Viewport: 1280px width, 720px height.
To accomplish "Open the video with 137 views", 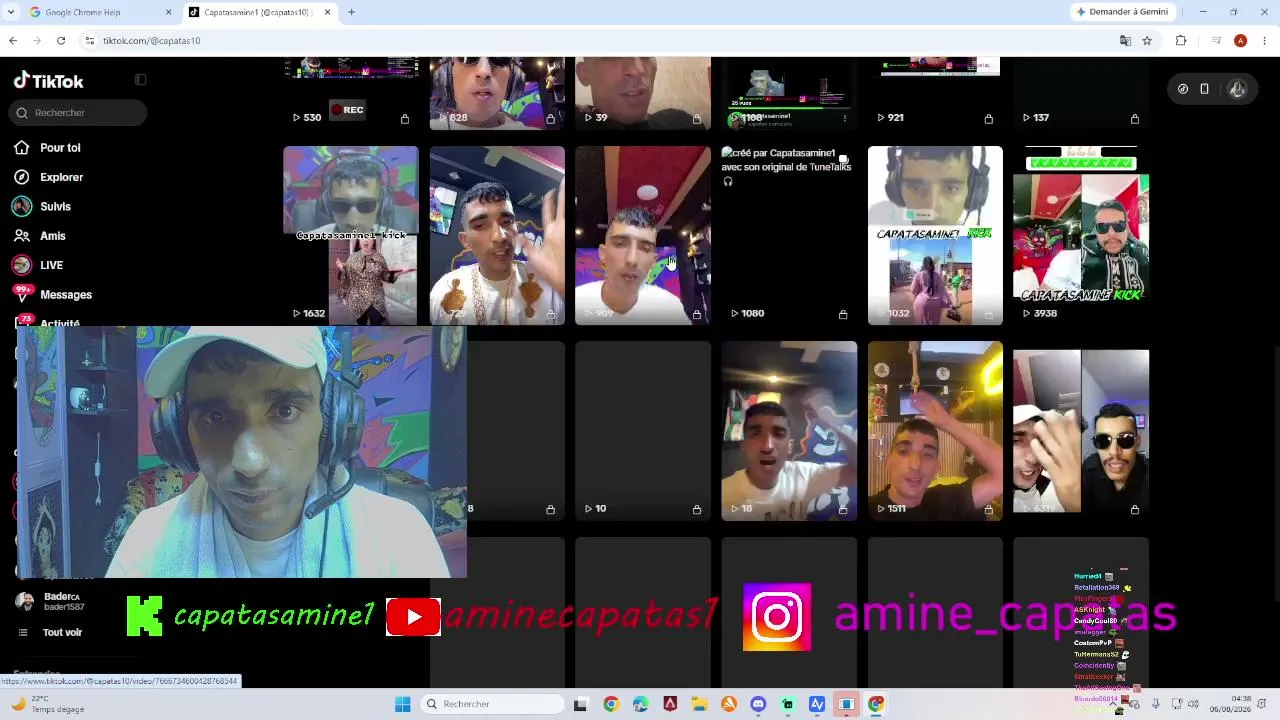I will (1081, 94).
